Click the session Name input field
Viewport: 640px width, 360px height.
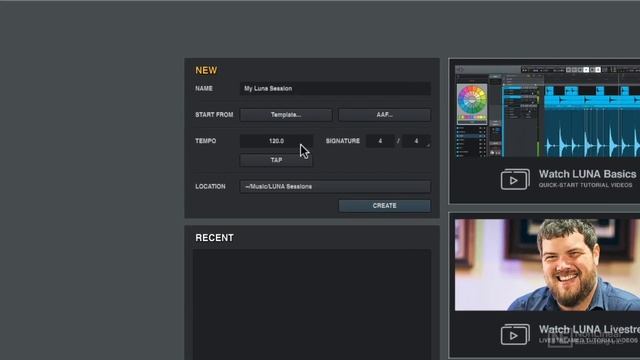335,89
